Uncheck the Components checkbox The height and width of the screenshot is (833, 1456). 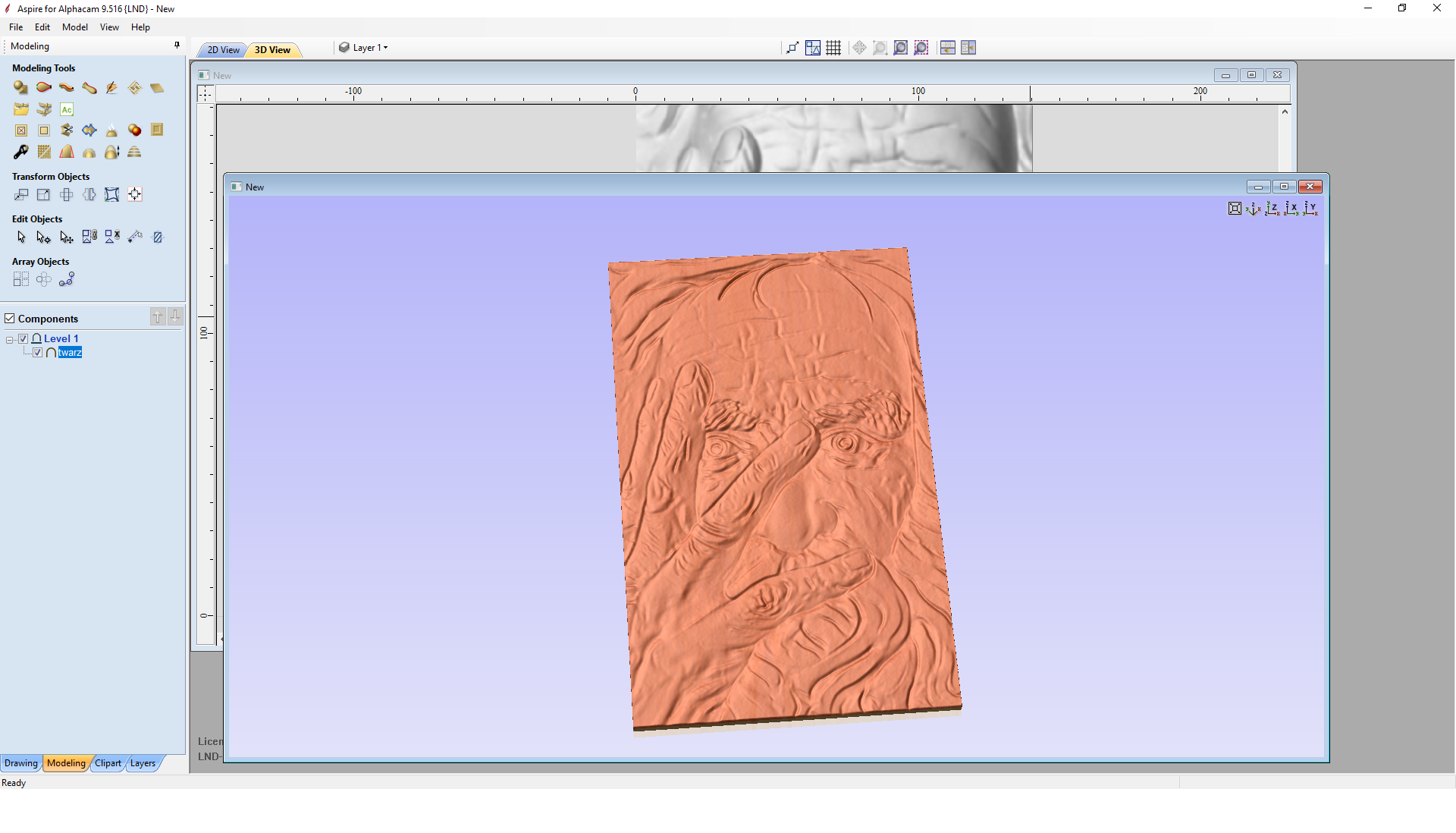click(10, 319)
